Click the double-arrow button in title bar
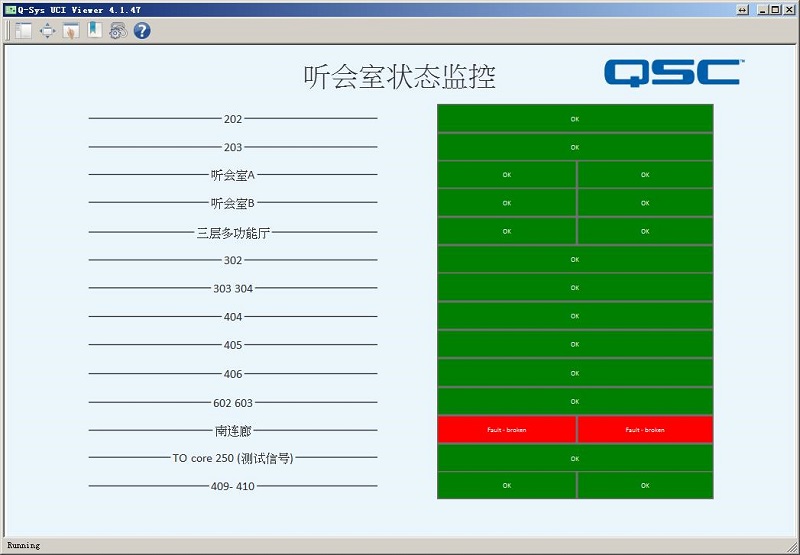This screenshot has width=800, height=555. coord(743,10)
